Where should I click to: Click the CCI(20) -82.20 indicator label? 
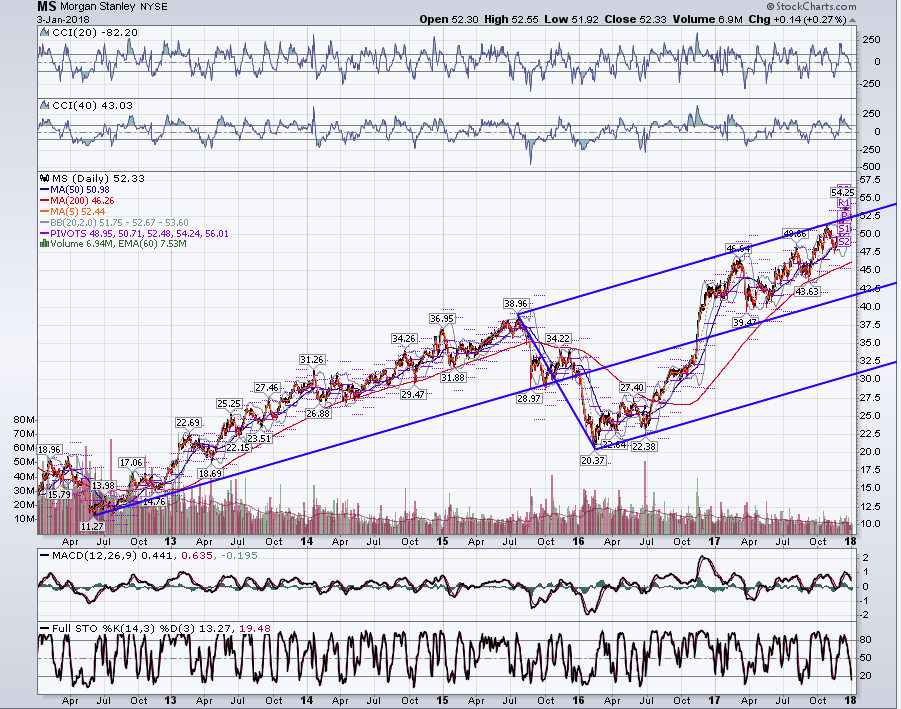[95, 33]
